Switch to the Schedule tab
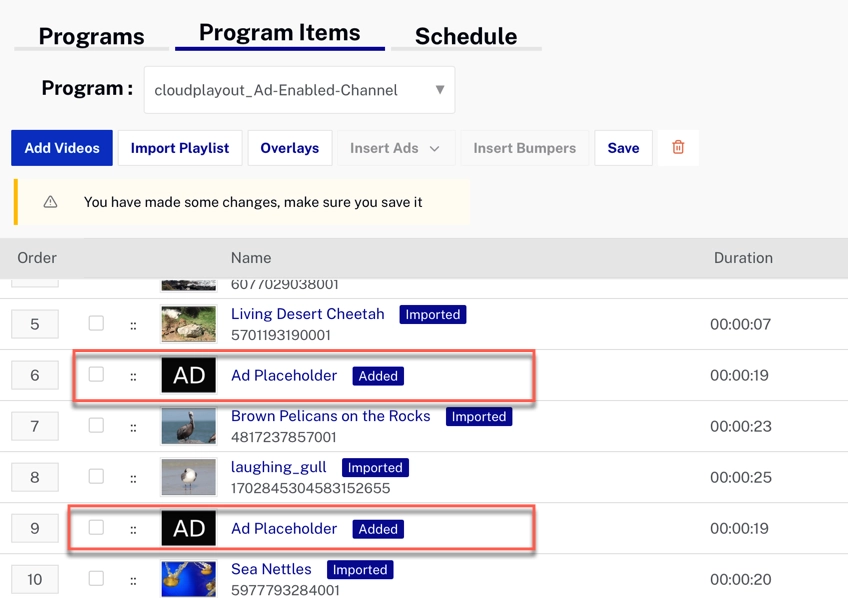The image size is (848, 598). tap(465, 36)
